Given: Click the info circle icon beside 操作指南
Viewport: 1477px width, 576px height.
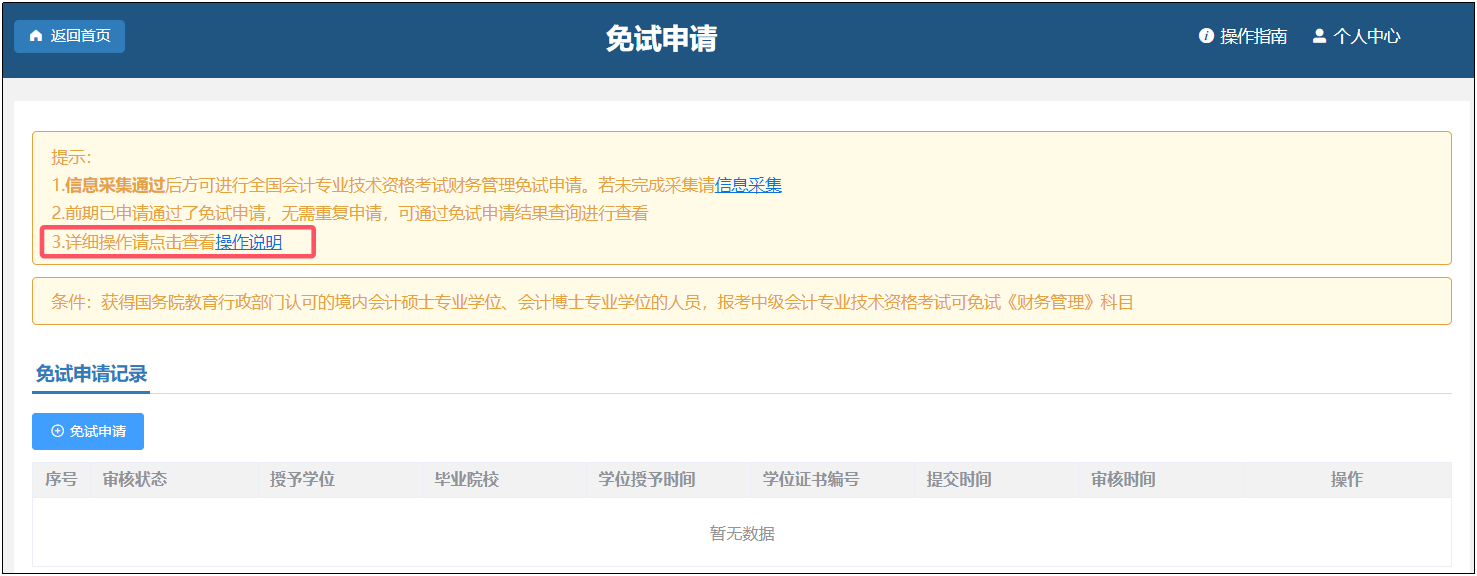Looking at the screenshot, I should pyautogui.click(x=1204, y=35).
